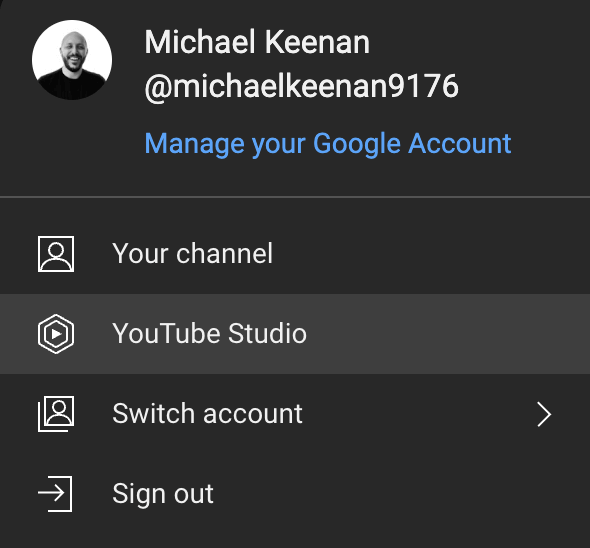
Task: Click the Your channel person icon
Action: point(56,254)
